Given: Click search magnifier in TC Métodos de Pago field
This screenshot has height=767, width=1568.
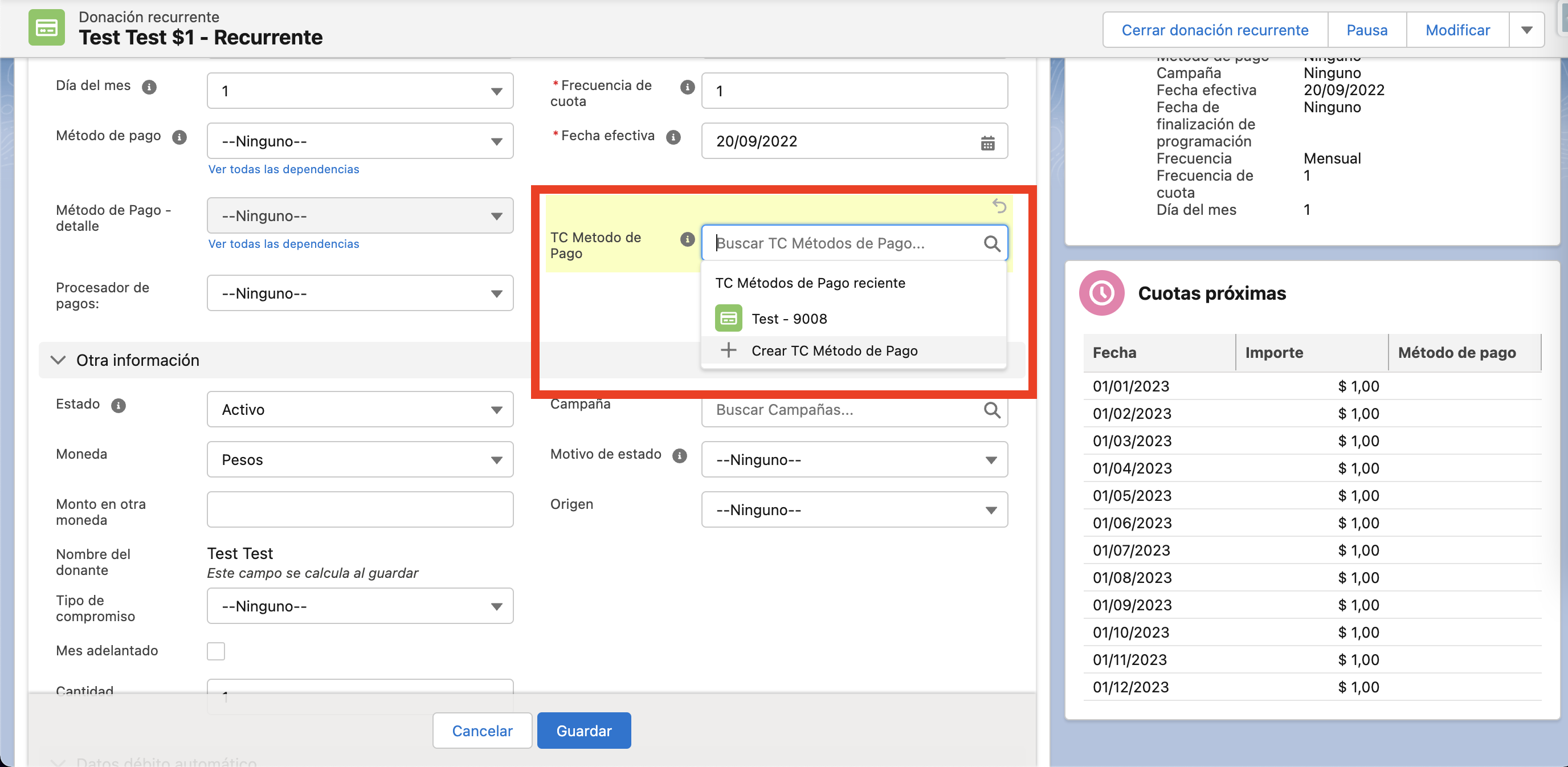Looking at the screenshot, I should point(991,243).
